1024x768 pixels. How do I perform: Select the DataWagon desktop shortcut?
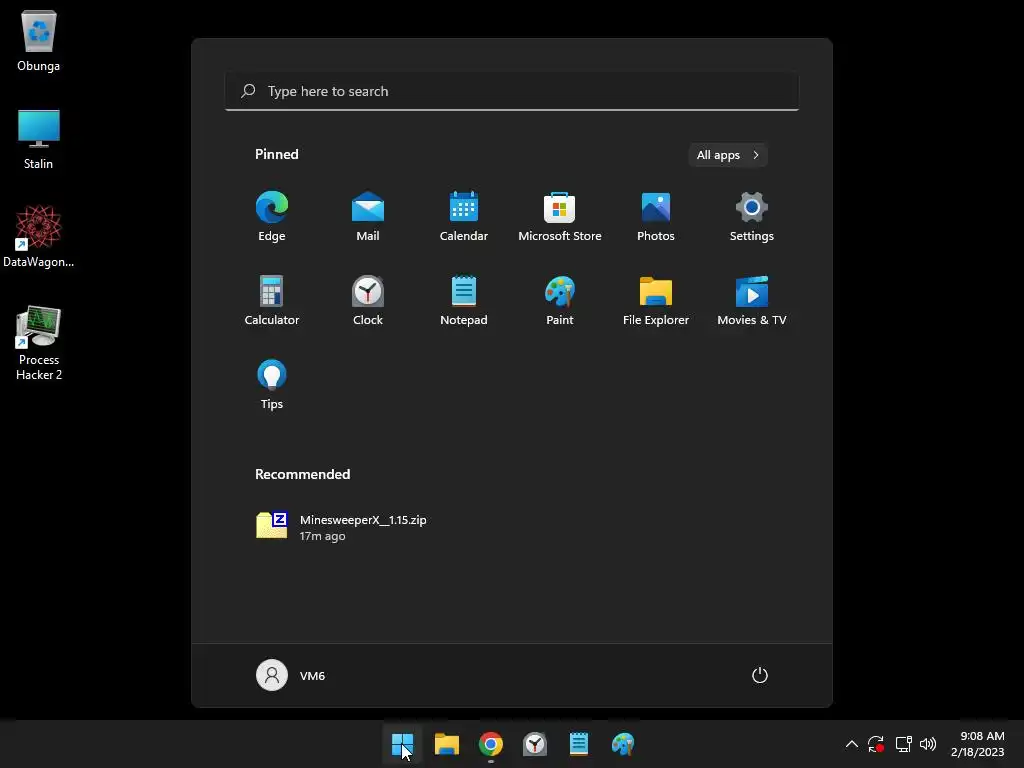click(x=39, y=236)
